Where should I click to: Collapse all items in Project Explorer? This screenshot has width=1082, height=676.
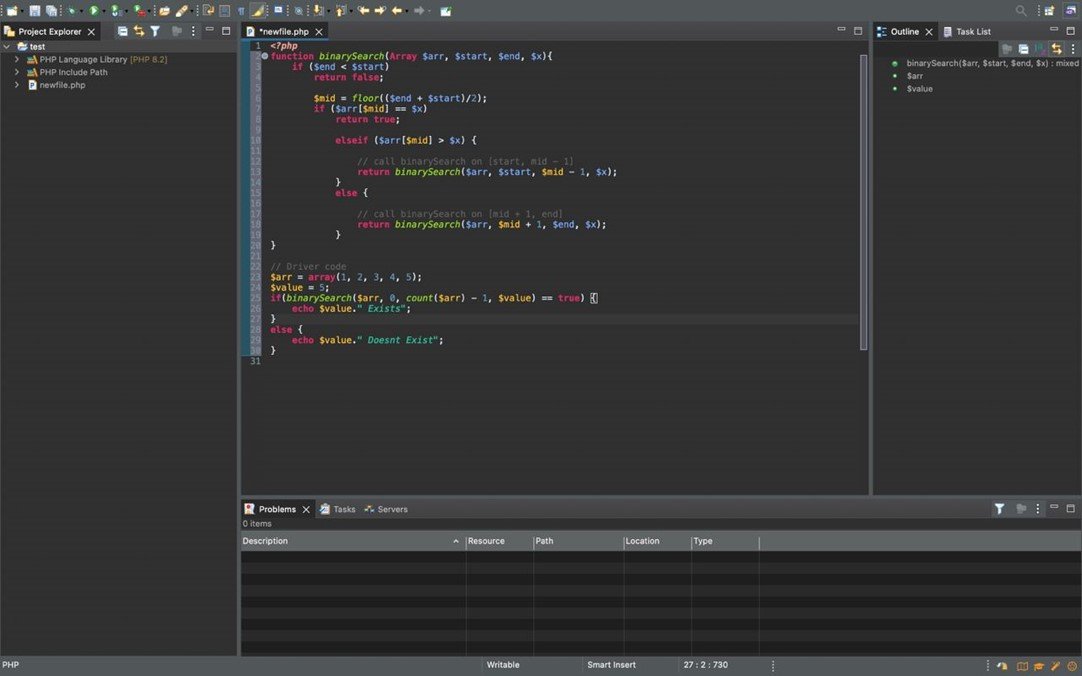(x=122, y=31)
